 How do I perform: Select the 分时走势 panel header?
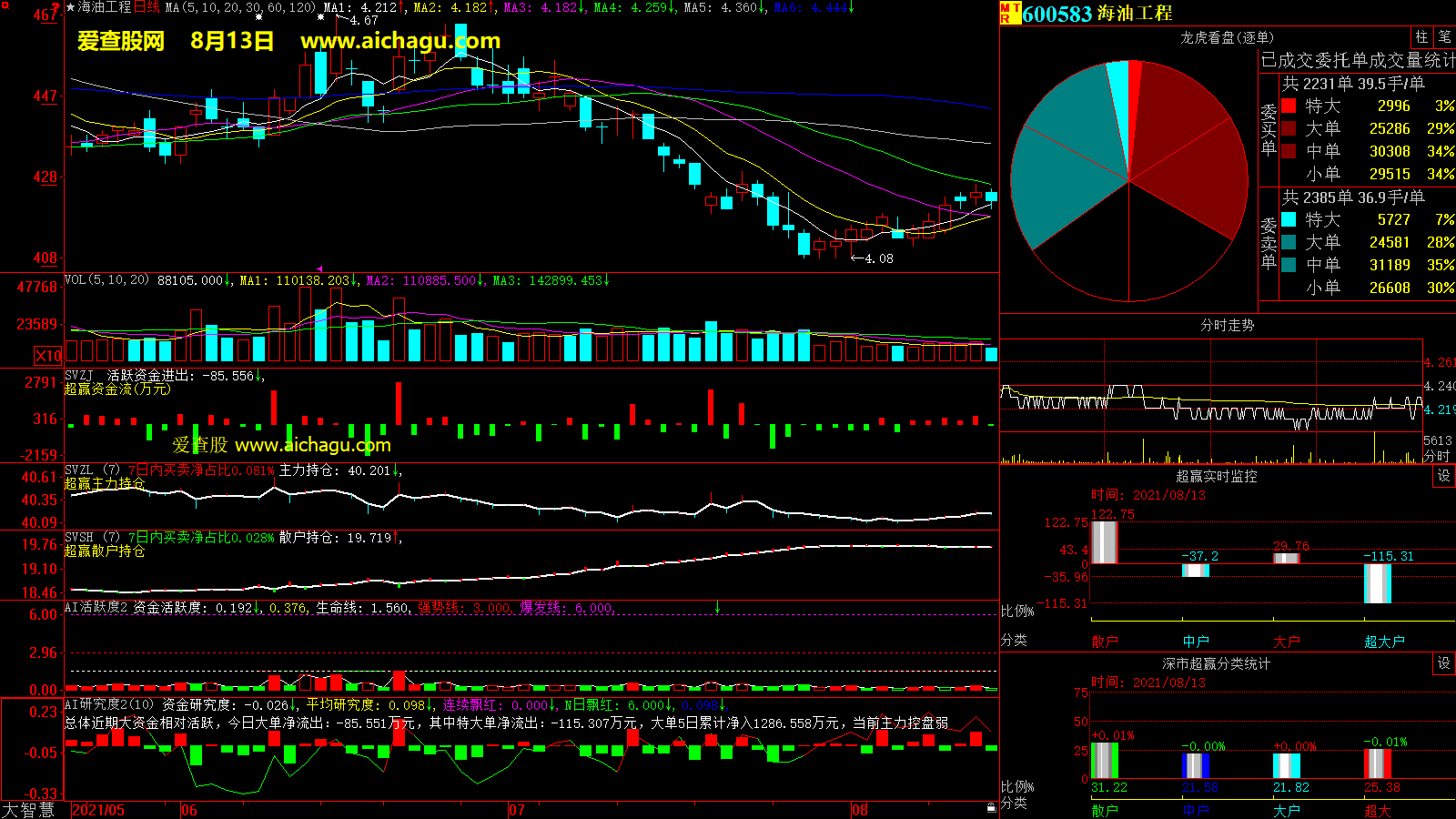1227,325
